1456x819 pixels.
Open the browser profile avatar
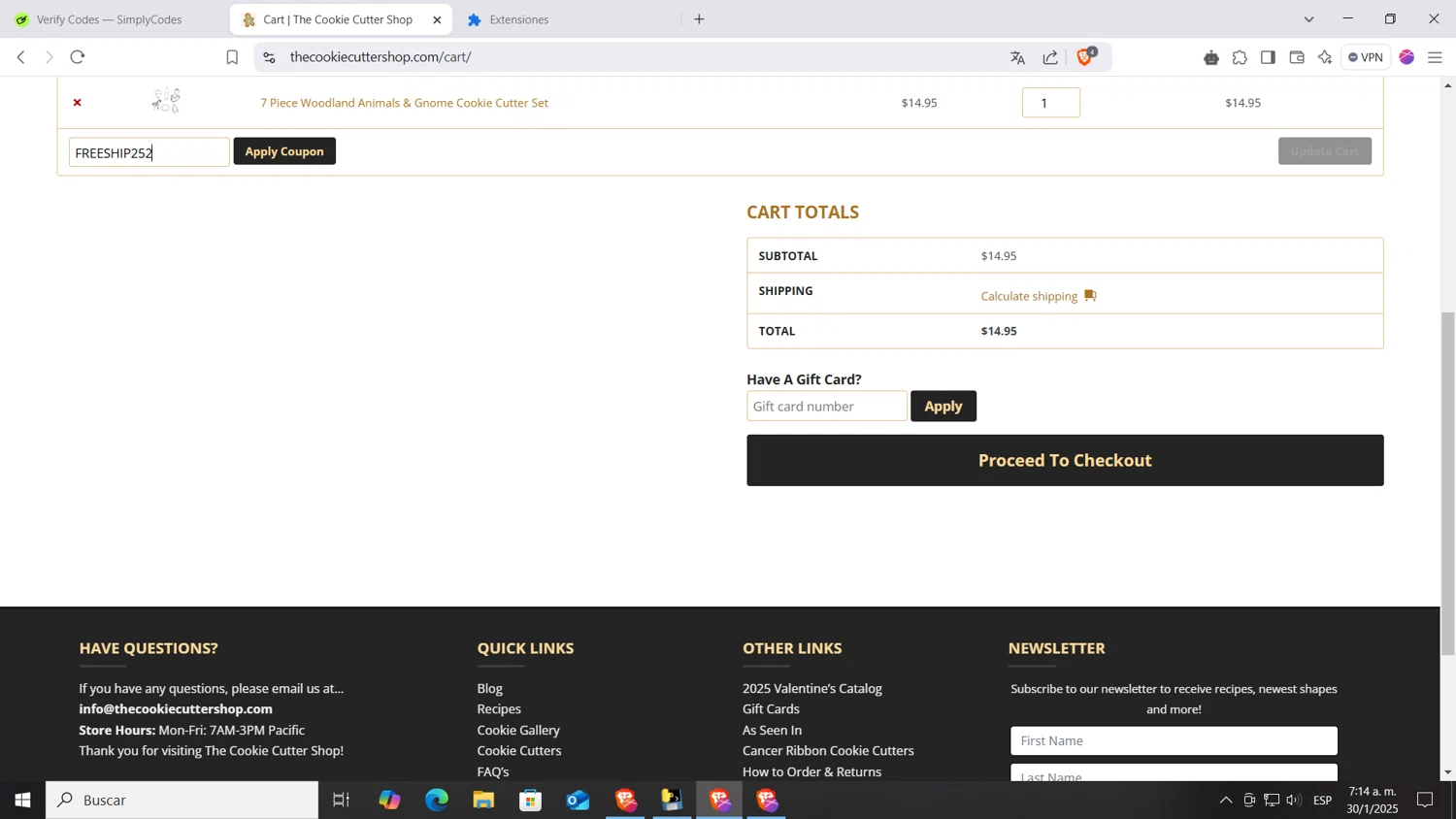(1406, 57)
